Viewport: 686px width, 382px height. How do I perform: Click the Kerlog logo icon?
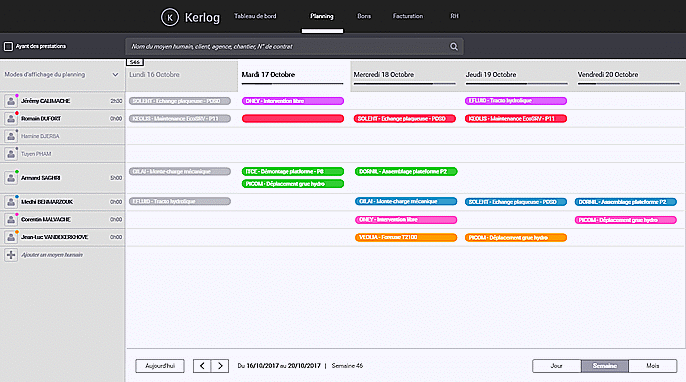click(170, 18)
